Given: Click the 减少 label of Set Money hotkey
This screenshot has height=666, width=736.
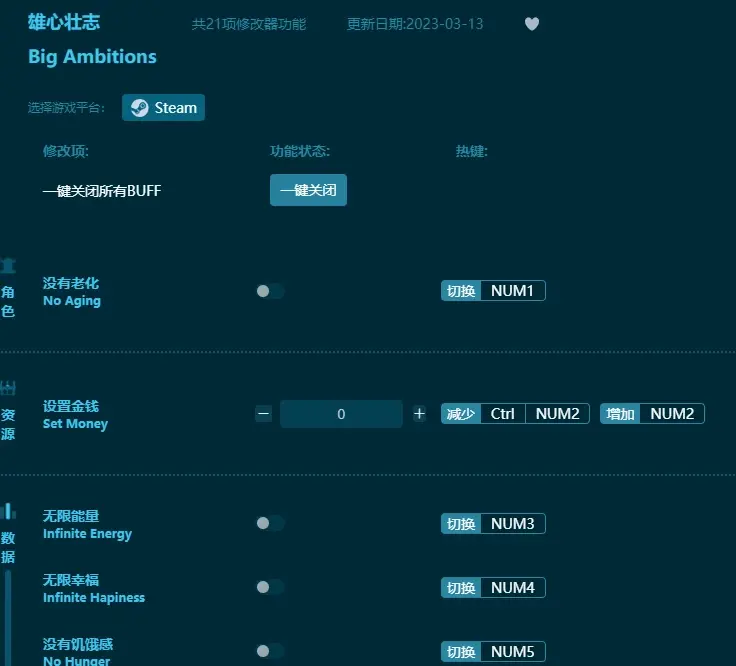Looking at the screenshot, I should pos(461,413).
